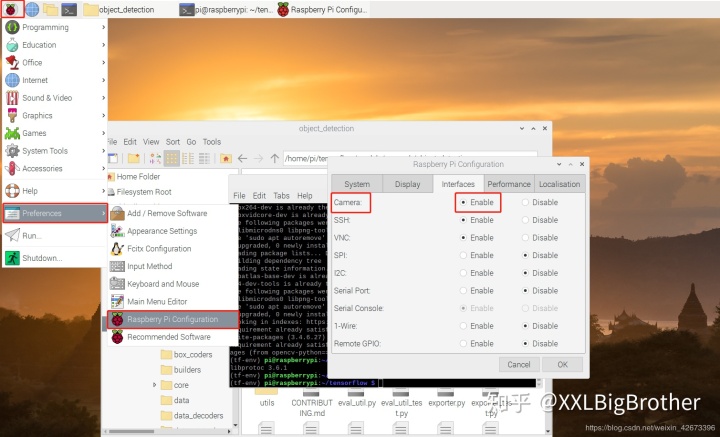This screenshot has width=720, height=437.
Task: Select the Display tab
Action: [x=407, y=184]
